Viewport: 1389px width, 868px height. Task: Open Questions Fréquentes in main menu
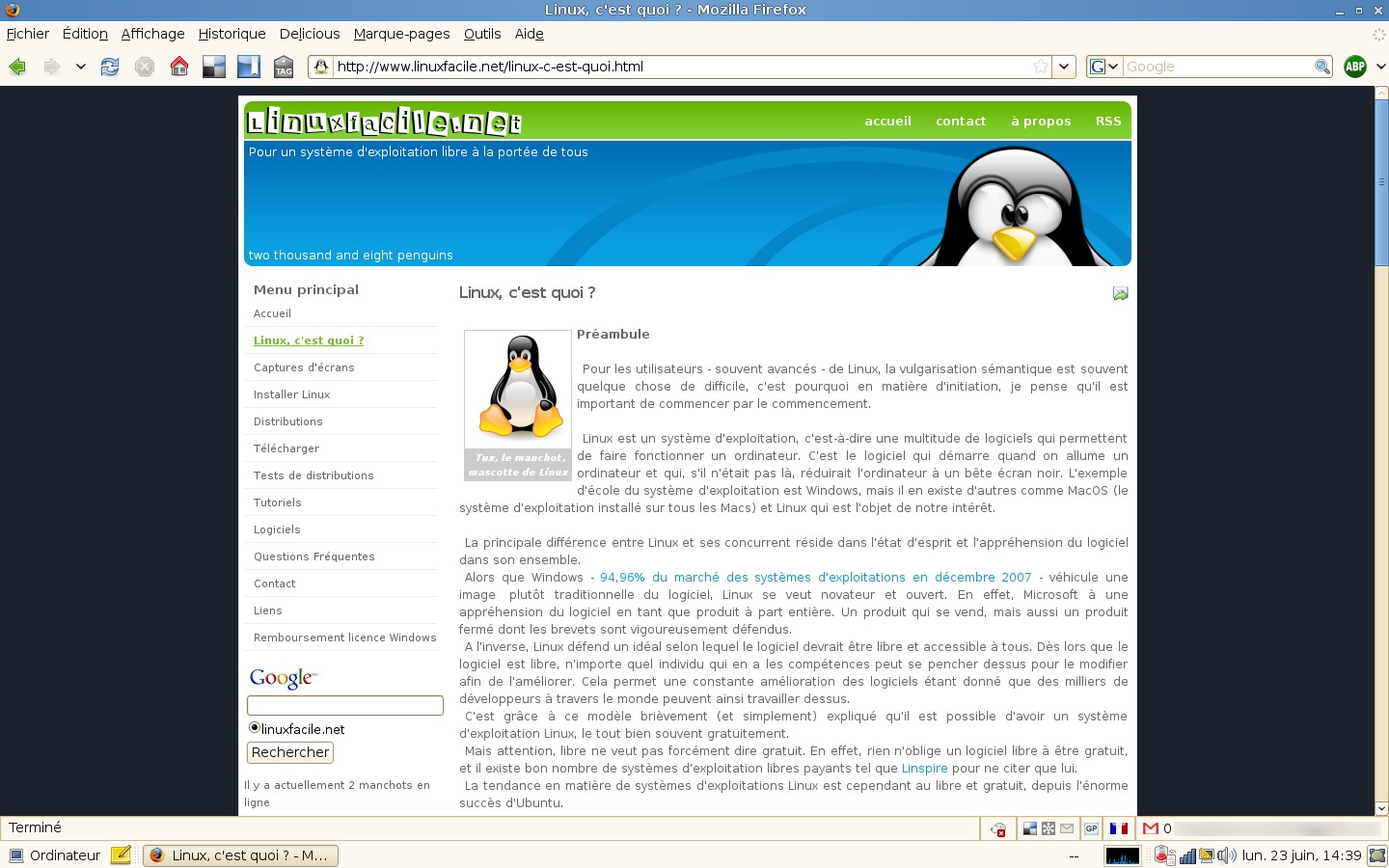pos(313,556)
